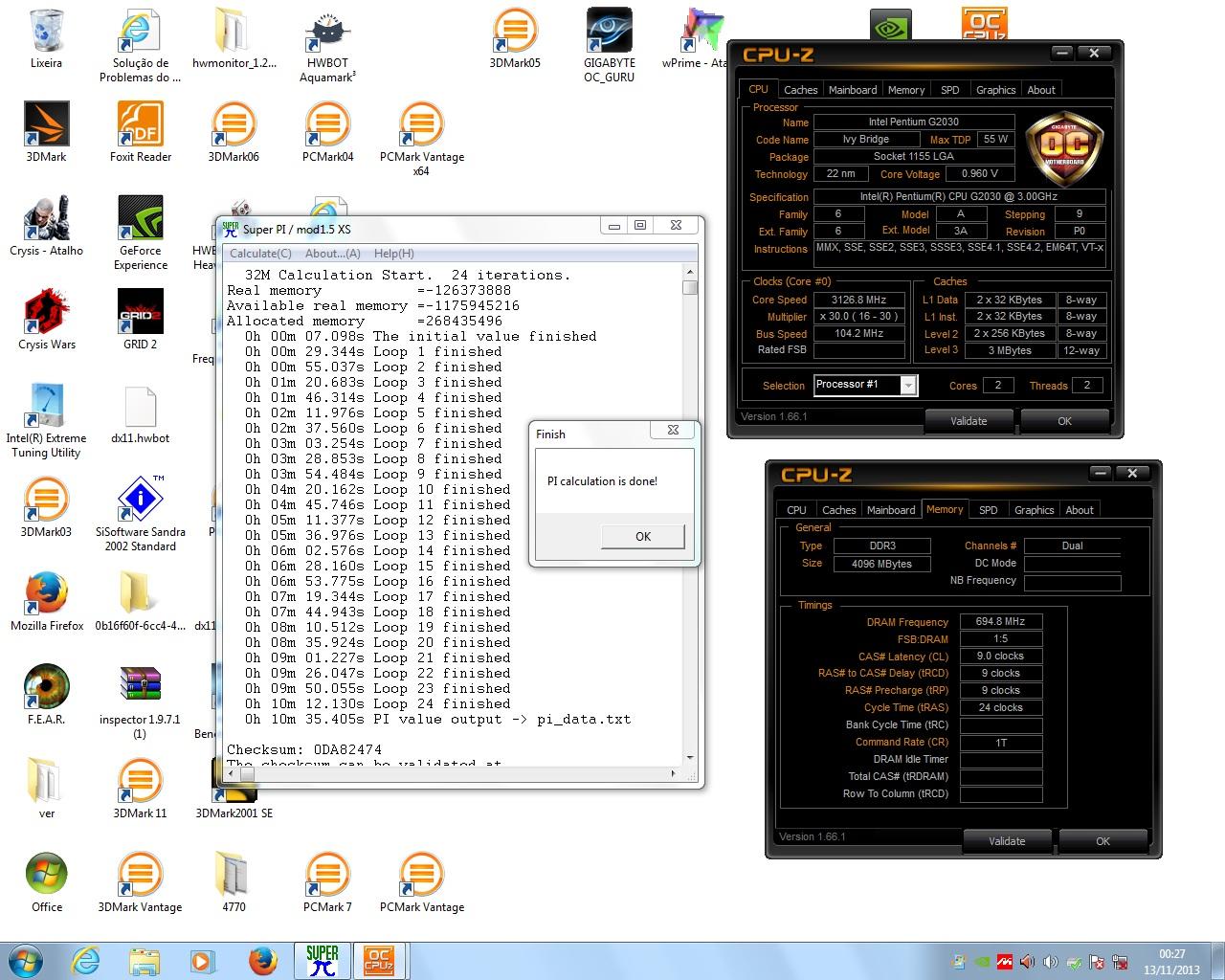Open Graphics tab in lower CPU-Z window
Viewport: 1225px width, 980px height.
(x=1034, y=510)
